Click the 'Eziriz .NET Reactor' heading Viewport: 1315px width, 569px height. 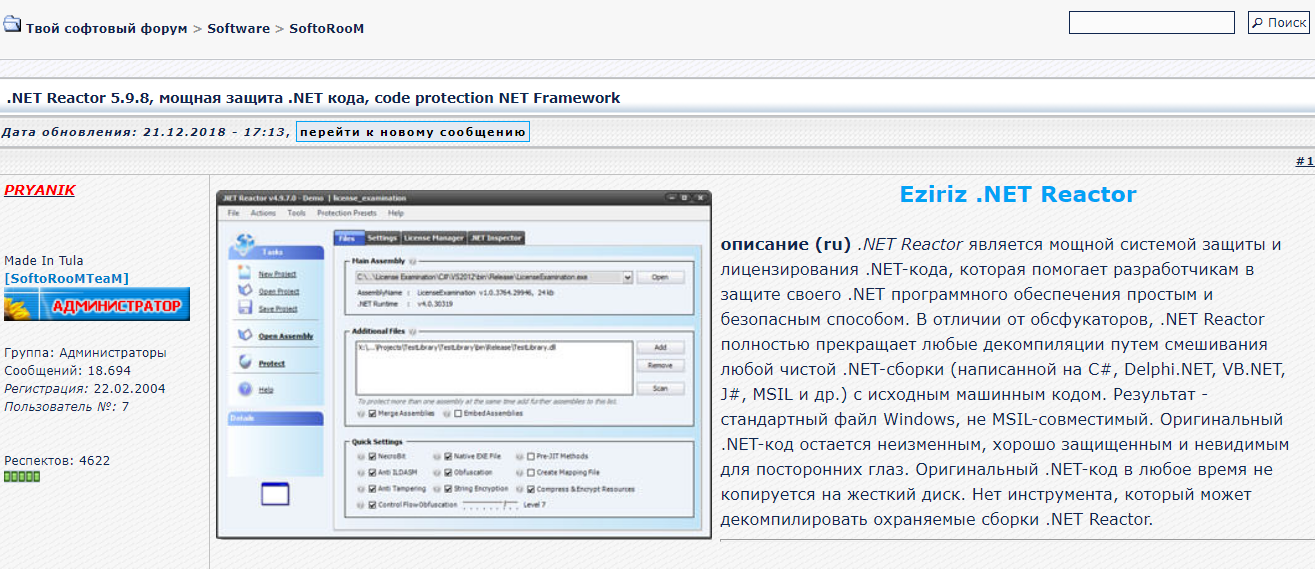click(1017, 194)
